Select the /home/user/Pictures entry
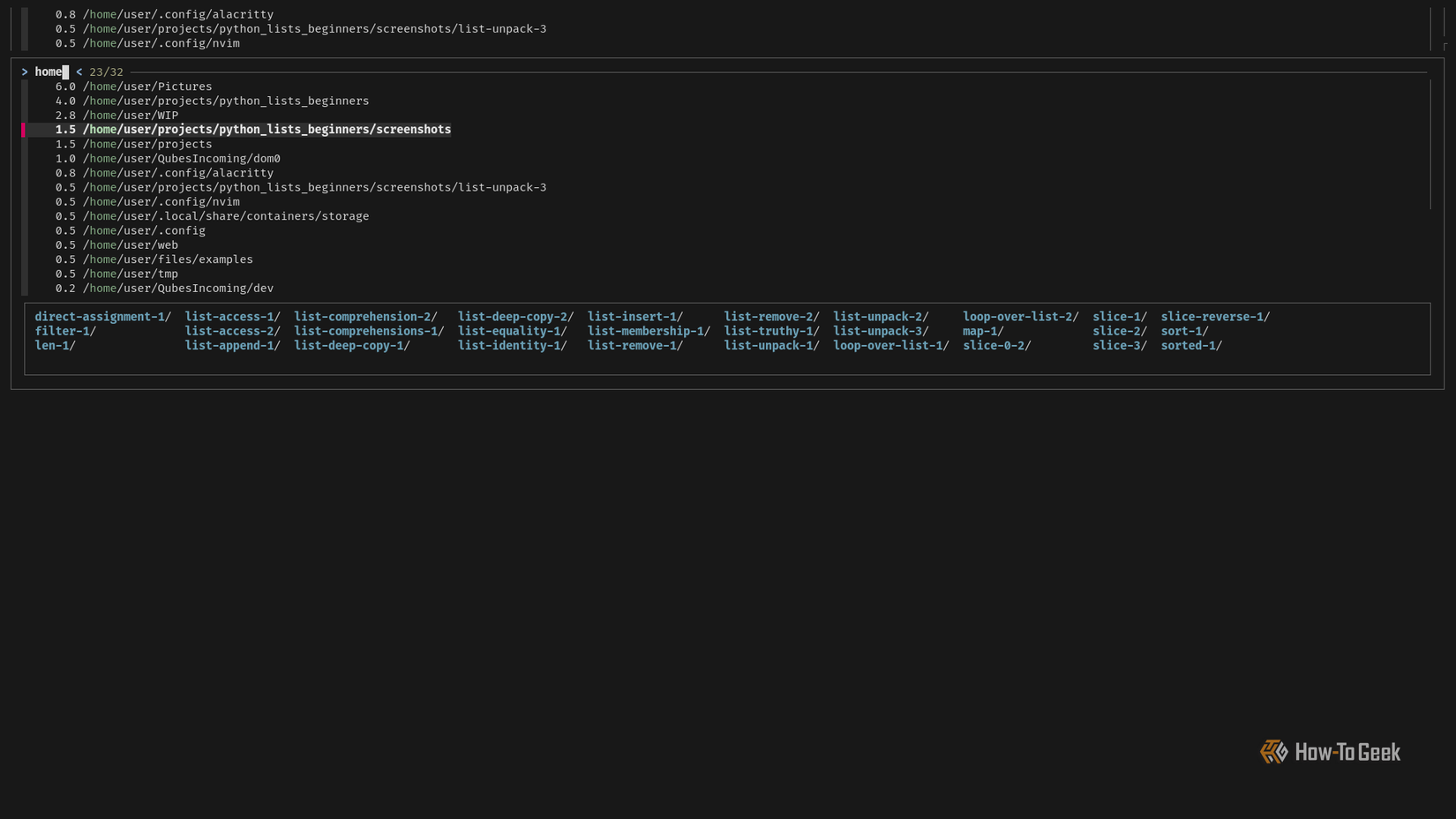 (147, 86)
